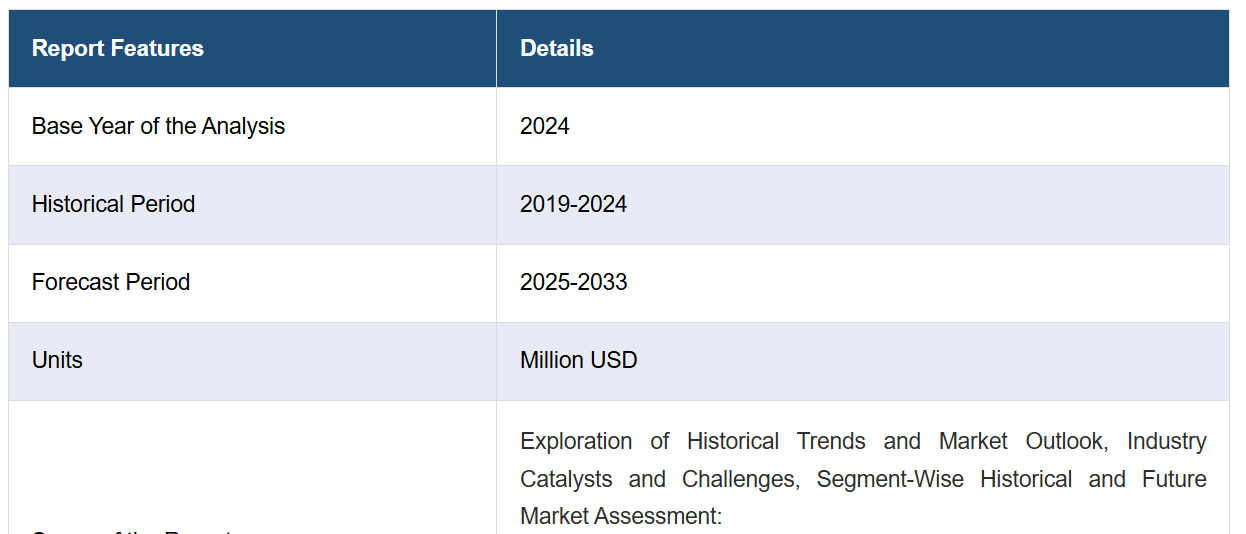This screenshot has height=534, width=1246.
Task: Click the word "Challenges," in the scope text
Action: click(740, 479)
